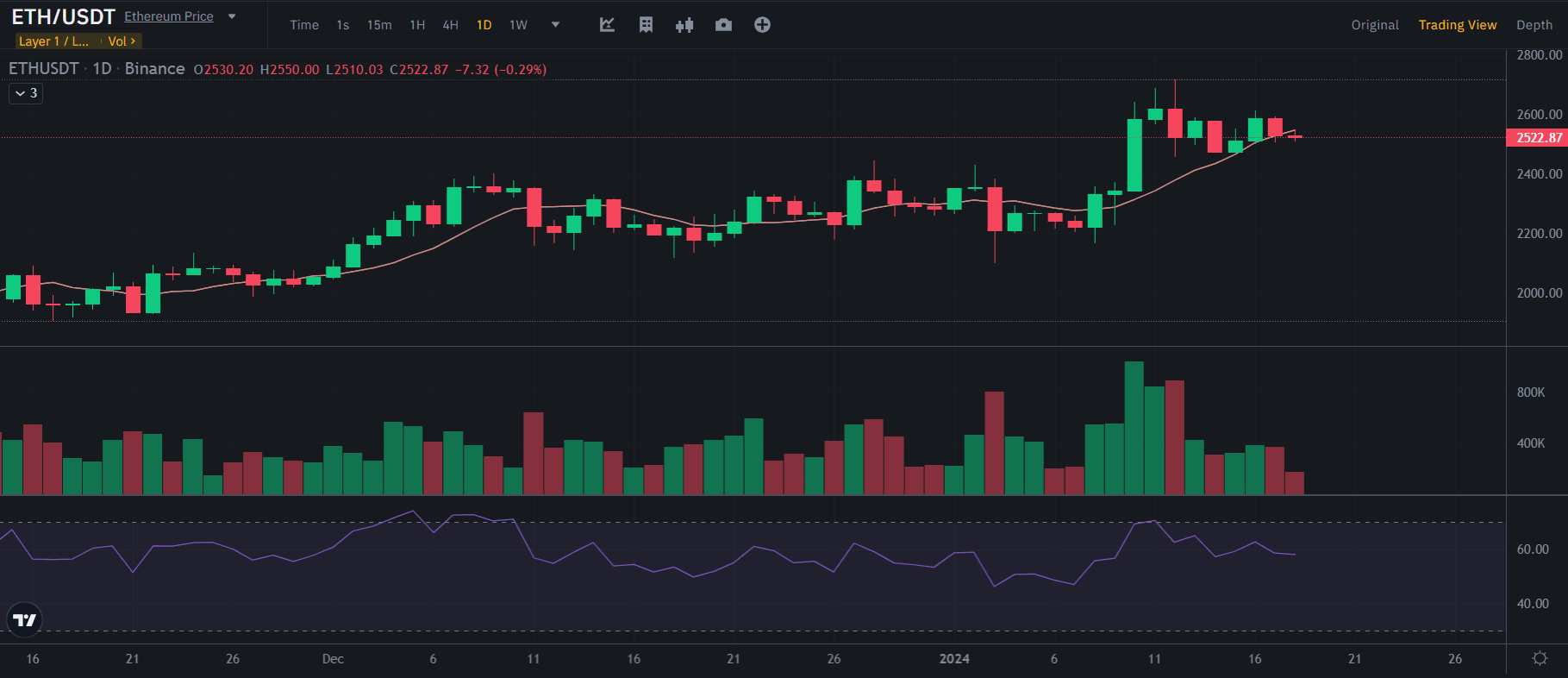Switch to Depth chart tab

(x=1534, y=25)
